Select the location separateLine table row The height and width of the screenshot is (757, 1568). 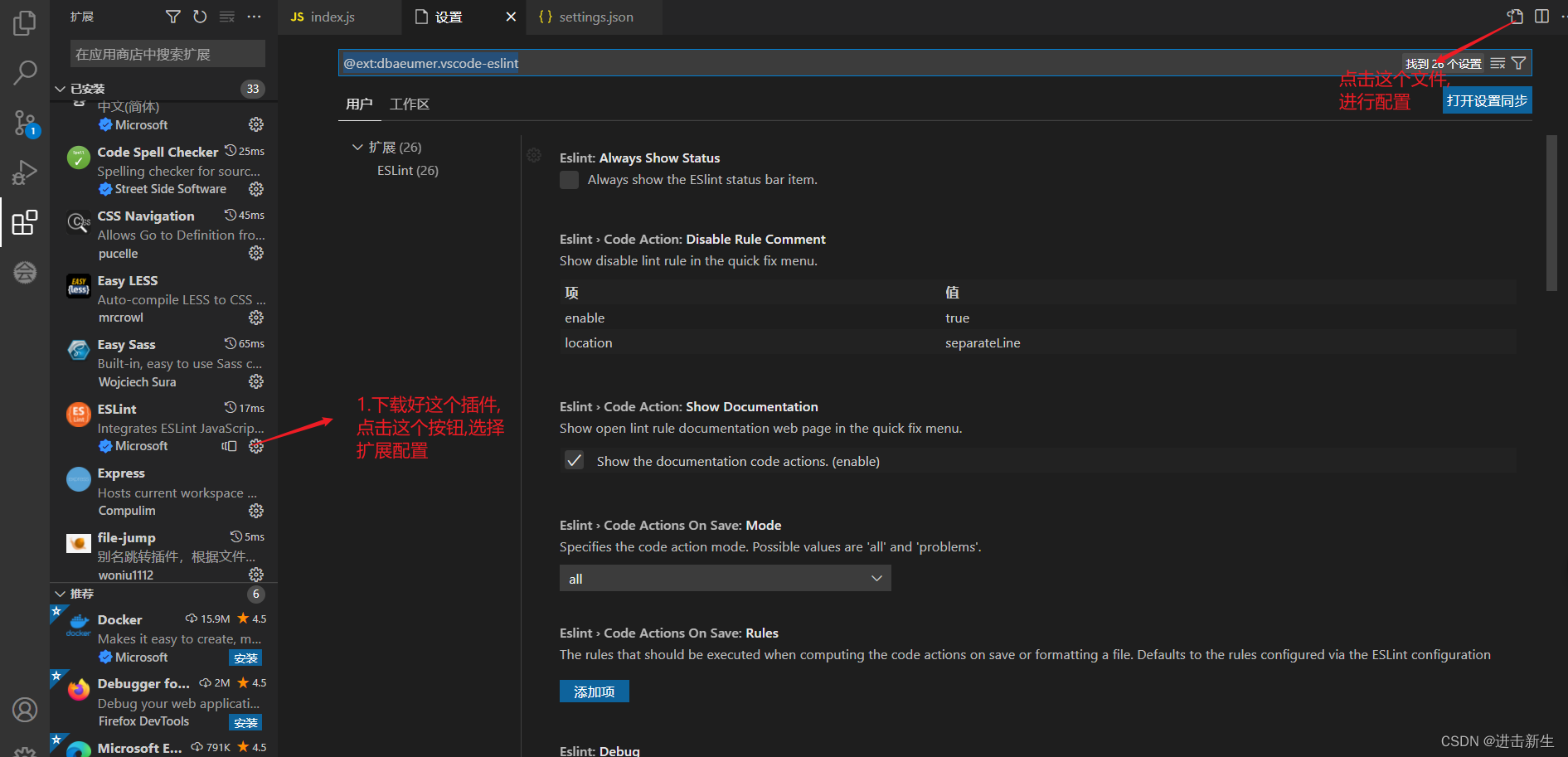click(x=1037, y=342)
